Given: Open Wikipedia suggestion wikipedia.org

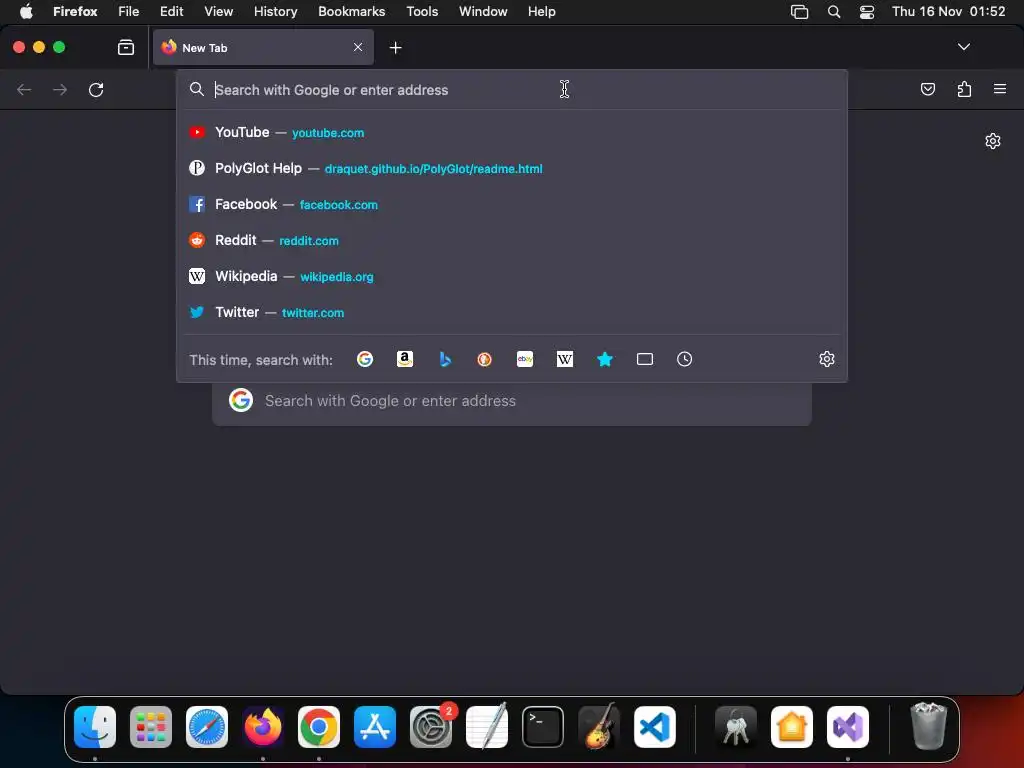Looking at the screenshot, I should tap(511, 276).
